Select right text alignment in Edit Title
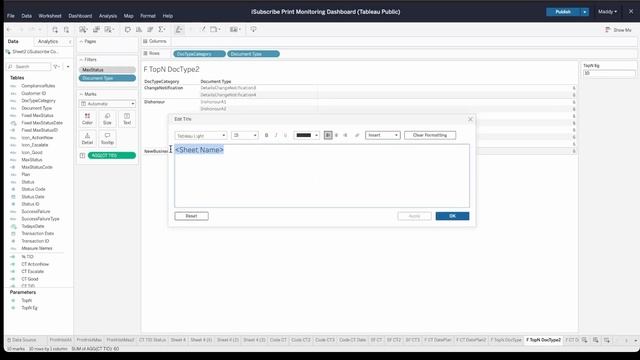Viewport: 640px width, 360px height. click(345, 135)
